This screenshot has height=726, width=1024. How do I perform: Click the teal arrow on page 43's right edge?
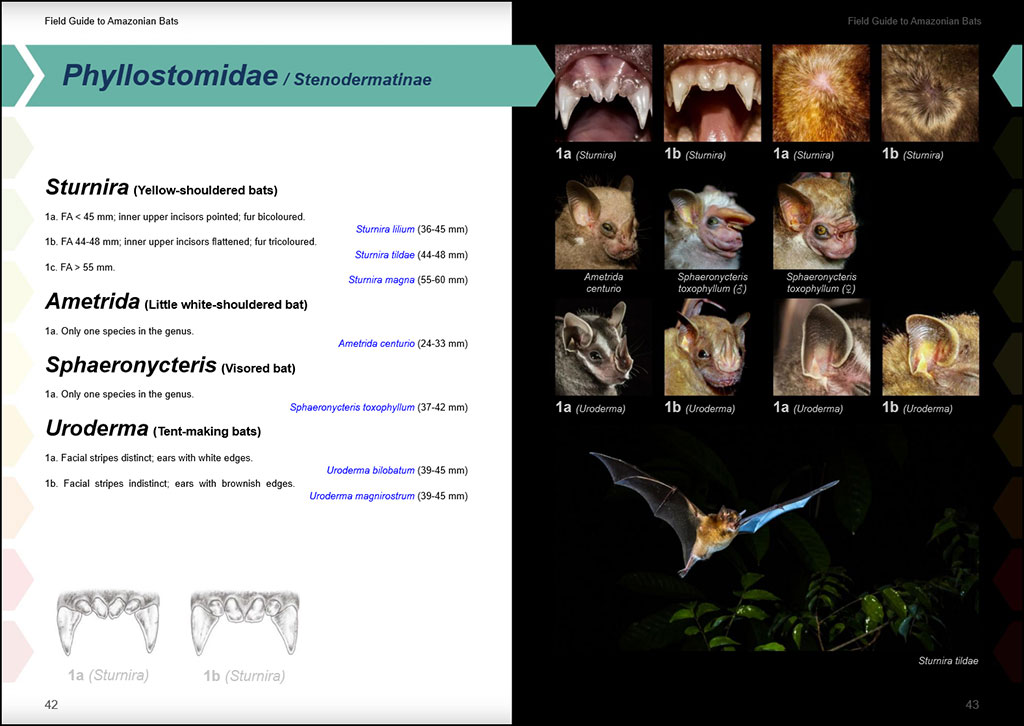(x=1008, y=76)
